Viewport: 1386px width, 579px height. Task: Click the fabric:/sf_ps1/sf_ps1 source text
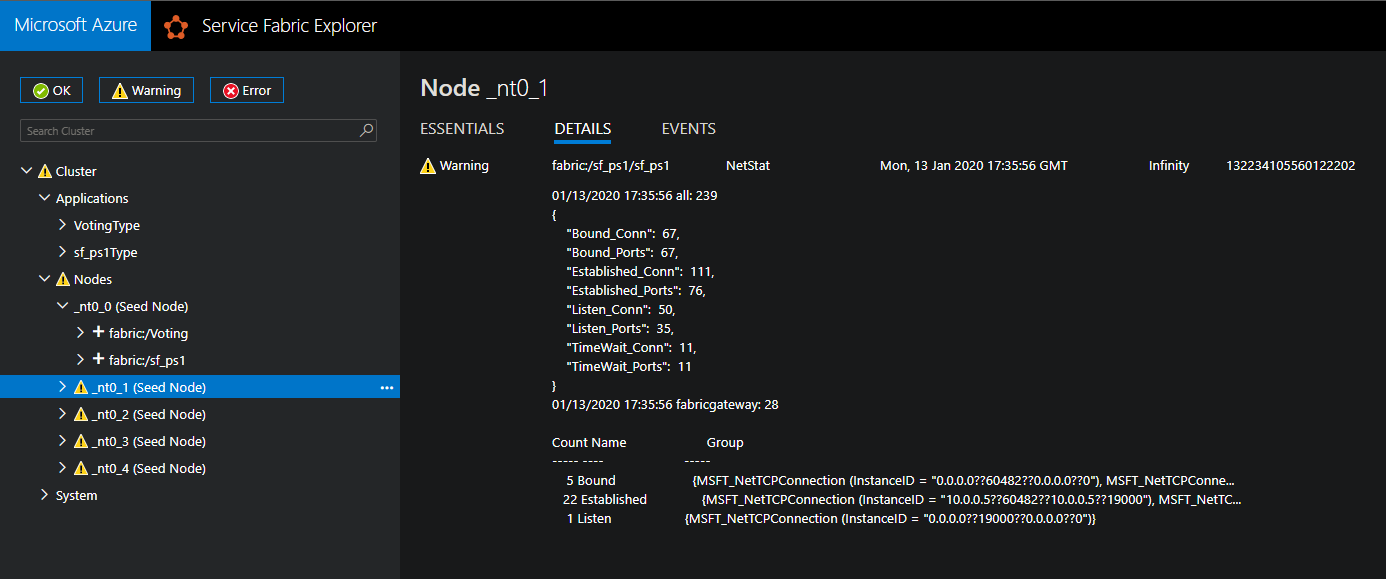[x=611, y=166]
